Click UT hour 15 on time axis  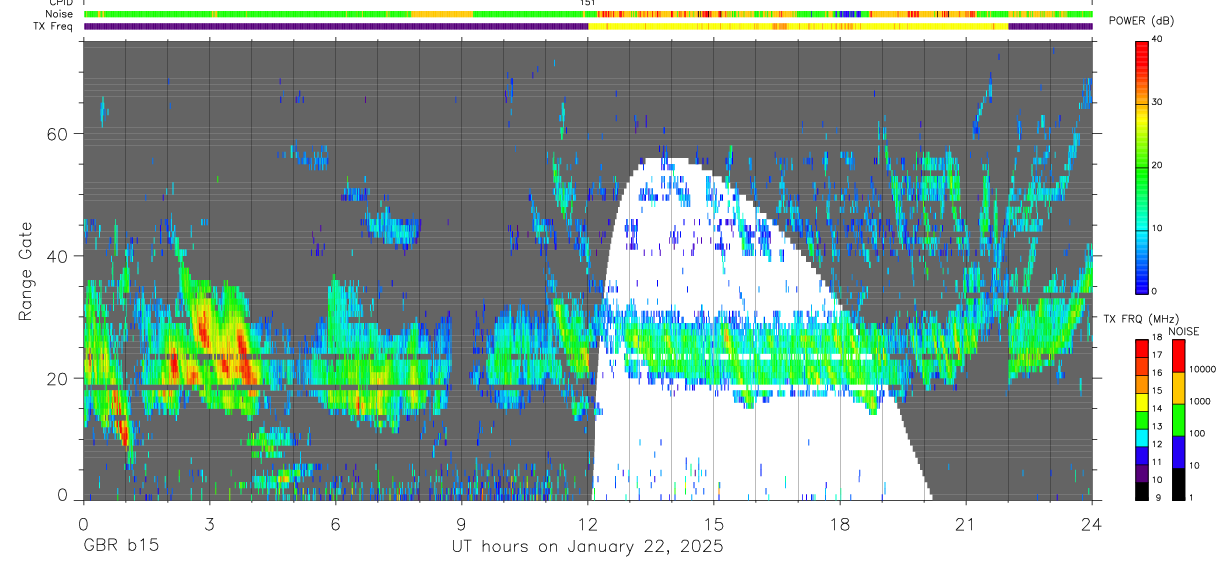click(714, 523)
